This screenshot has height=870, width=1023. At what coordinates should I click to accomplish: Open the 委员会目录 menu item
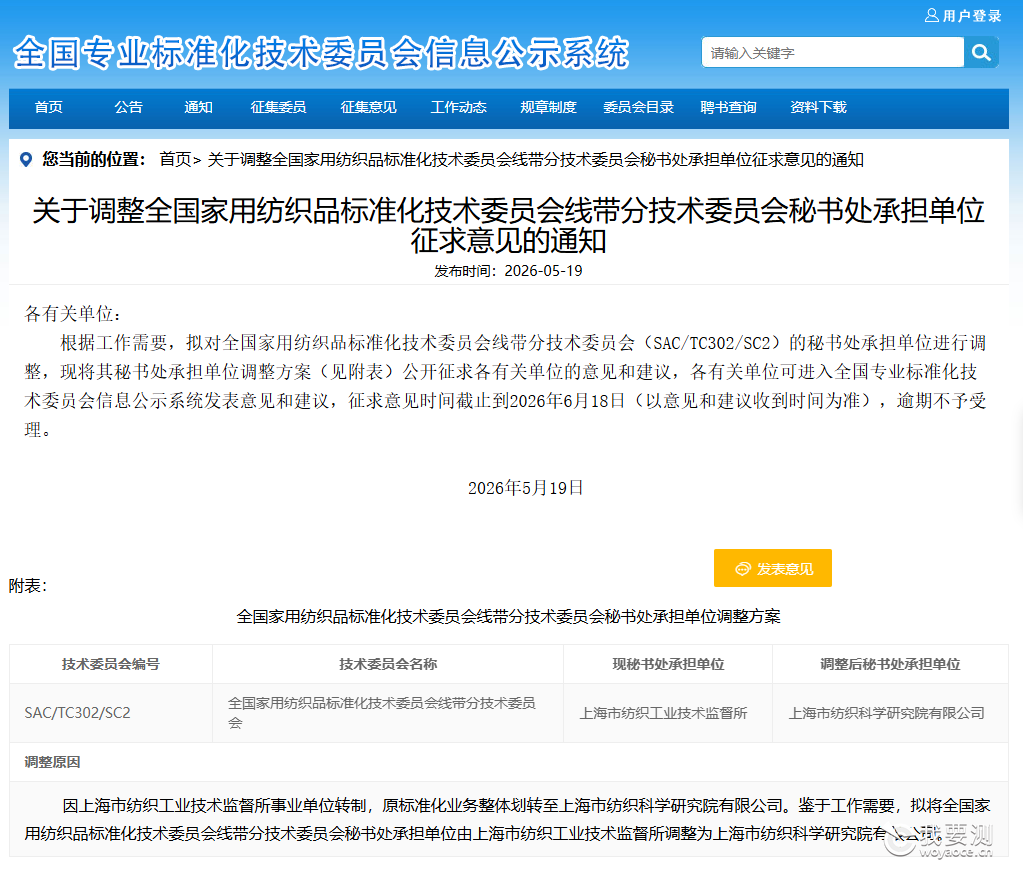coord(639,107)
